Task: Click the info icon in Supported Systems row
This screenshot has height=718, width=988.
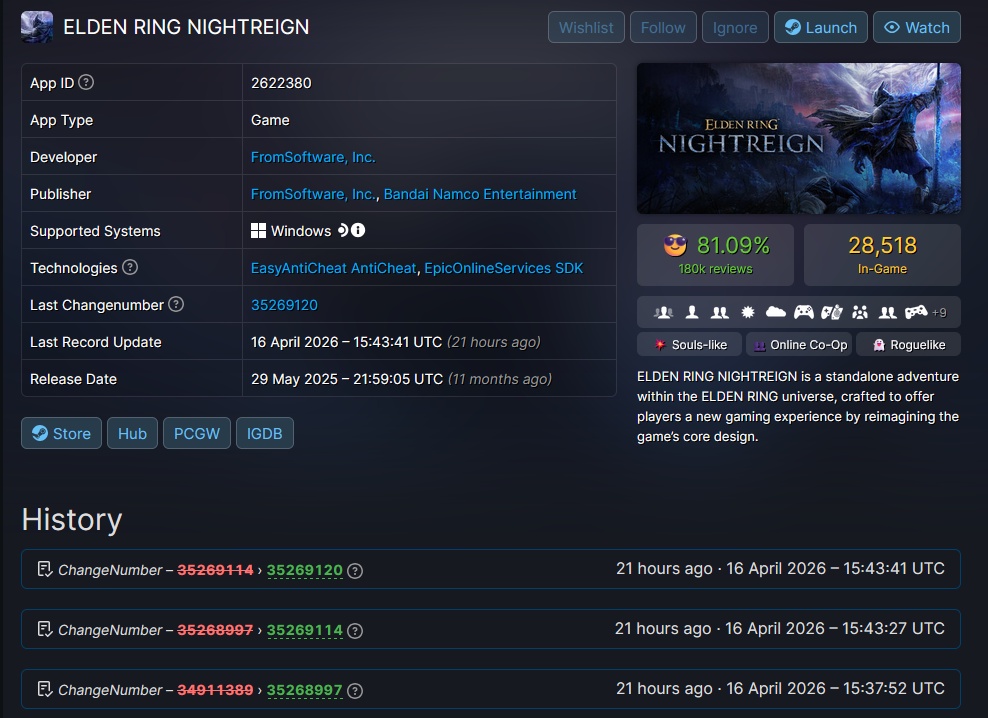Action: tap(358, 230)
